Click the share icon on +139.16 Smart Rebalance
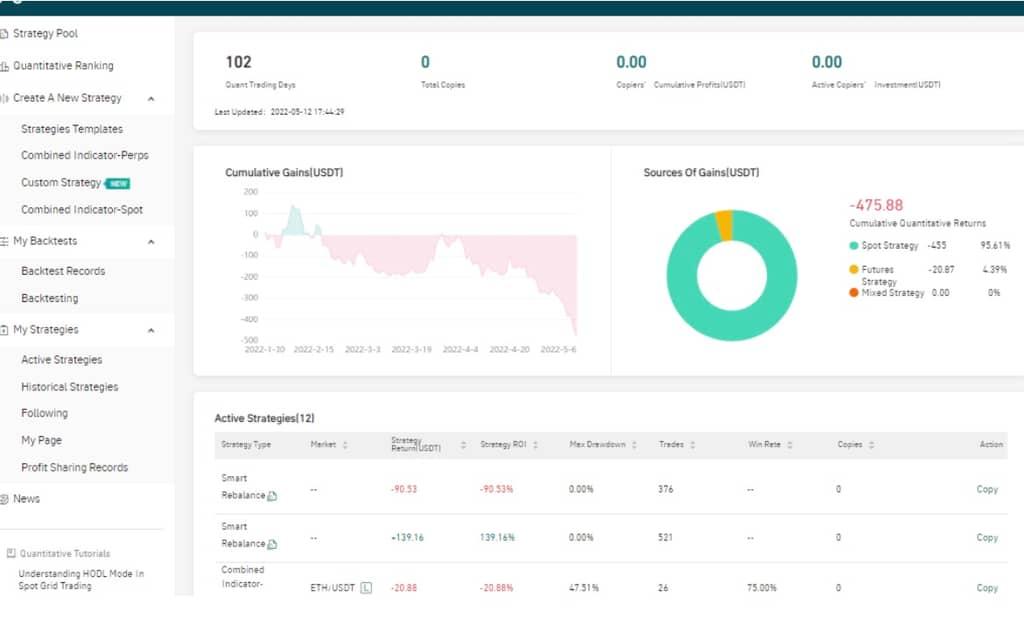Viewport: 1024px width, 618px height. [272, 544]
